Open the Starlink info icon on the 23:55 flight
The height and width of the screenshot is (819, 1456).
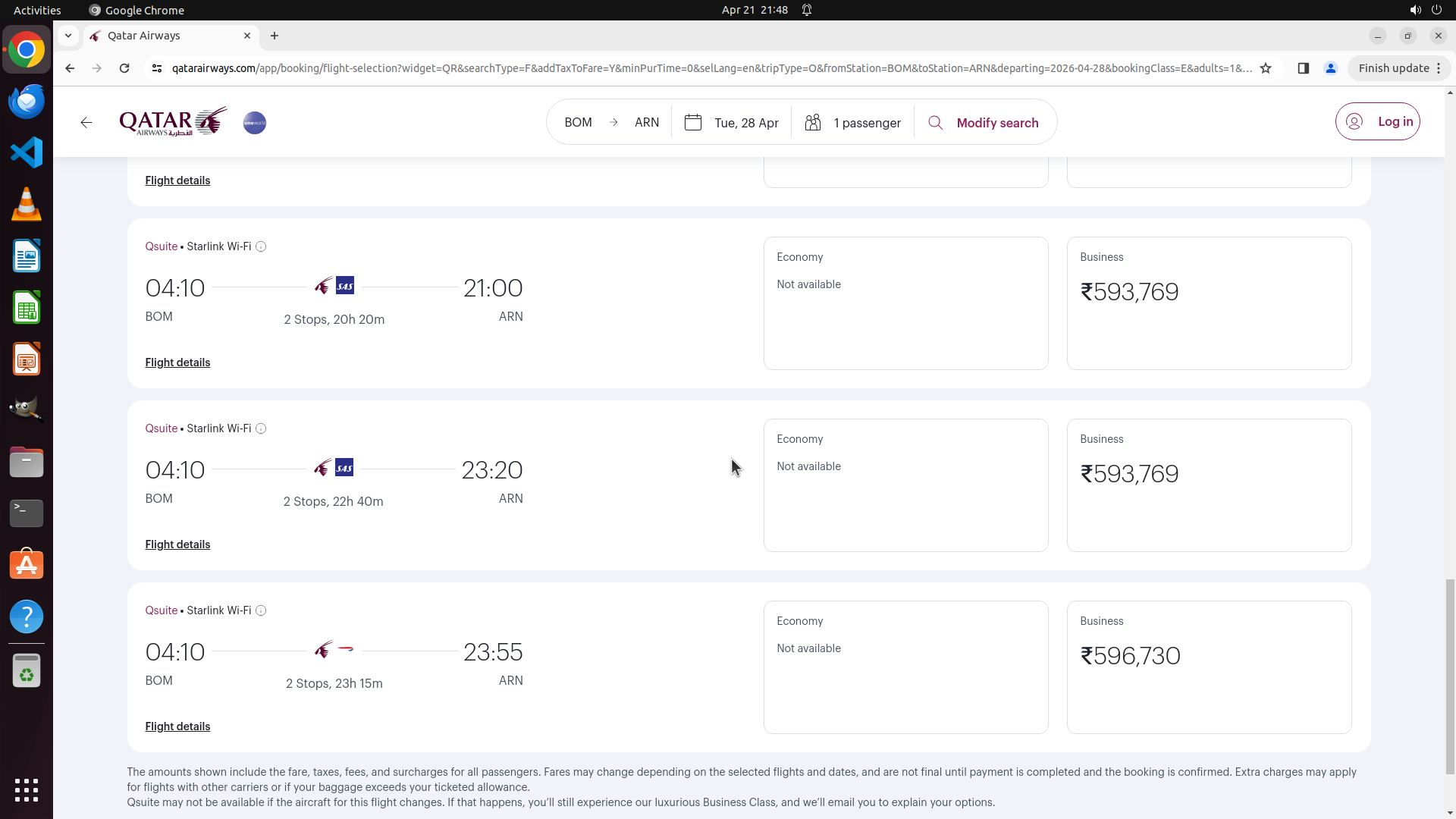pyautogui.click(x=261, y=610)
